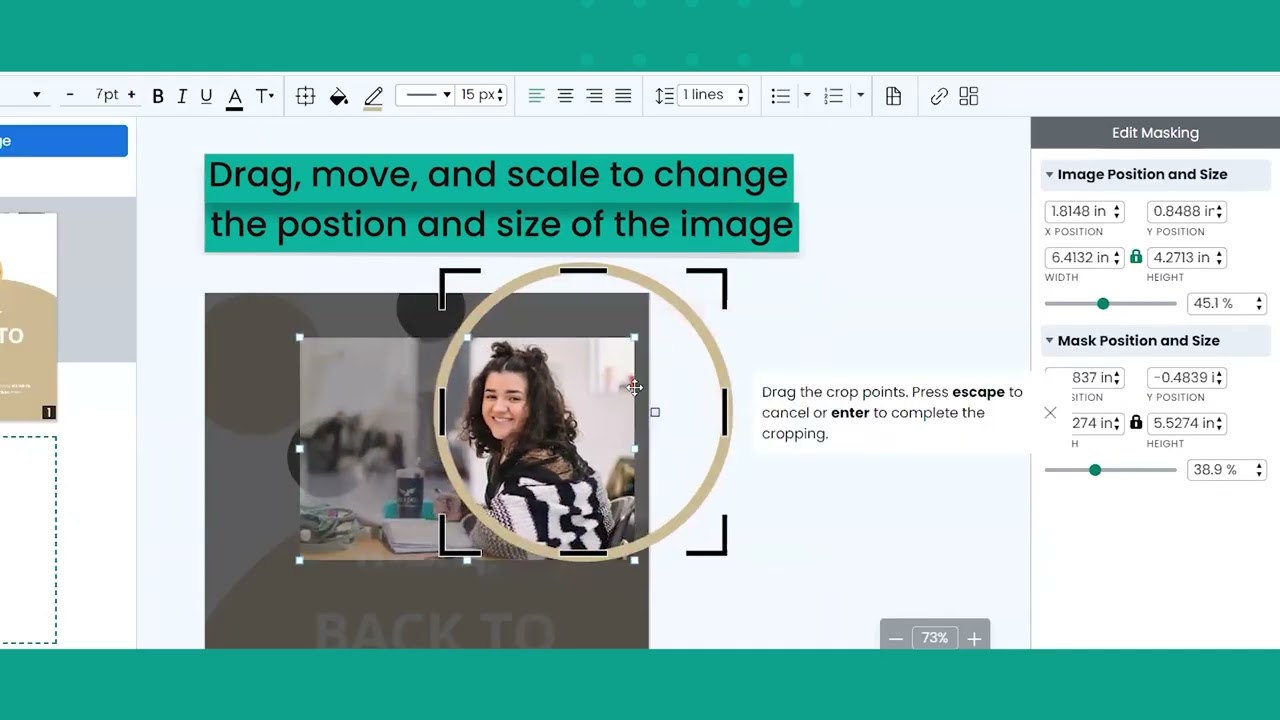Viewport: 1280px width, 720px height.
Task: Click the top-left image resize handle
Action: 300,338
